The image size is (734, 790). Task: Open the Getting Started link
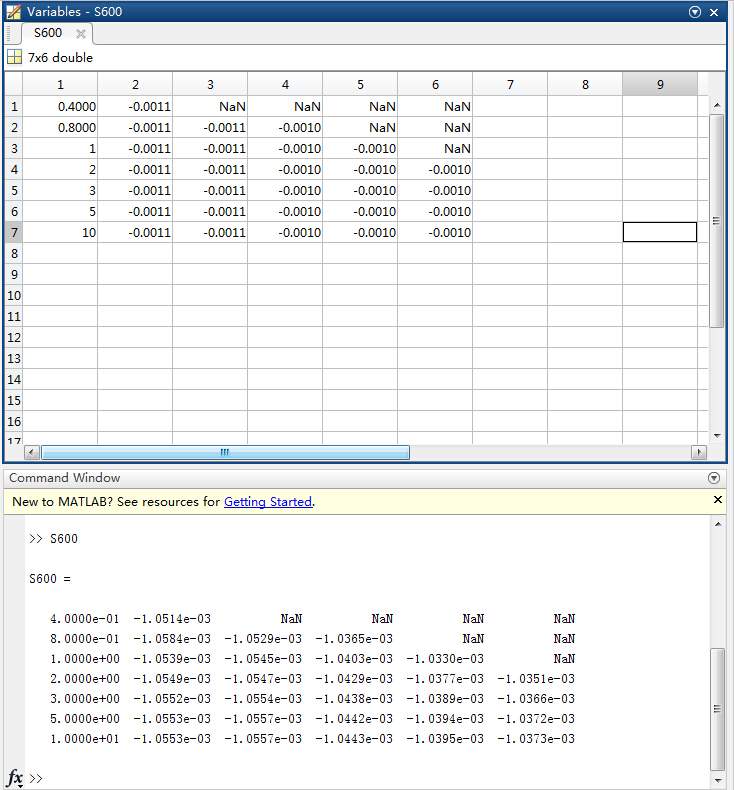[x=268, y=502]
